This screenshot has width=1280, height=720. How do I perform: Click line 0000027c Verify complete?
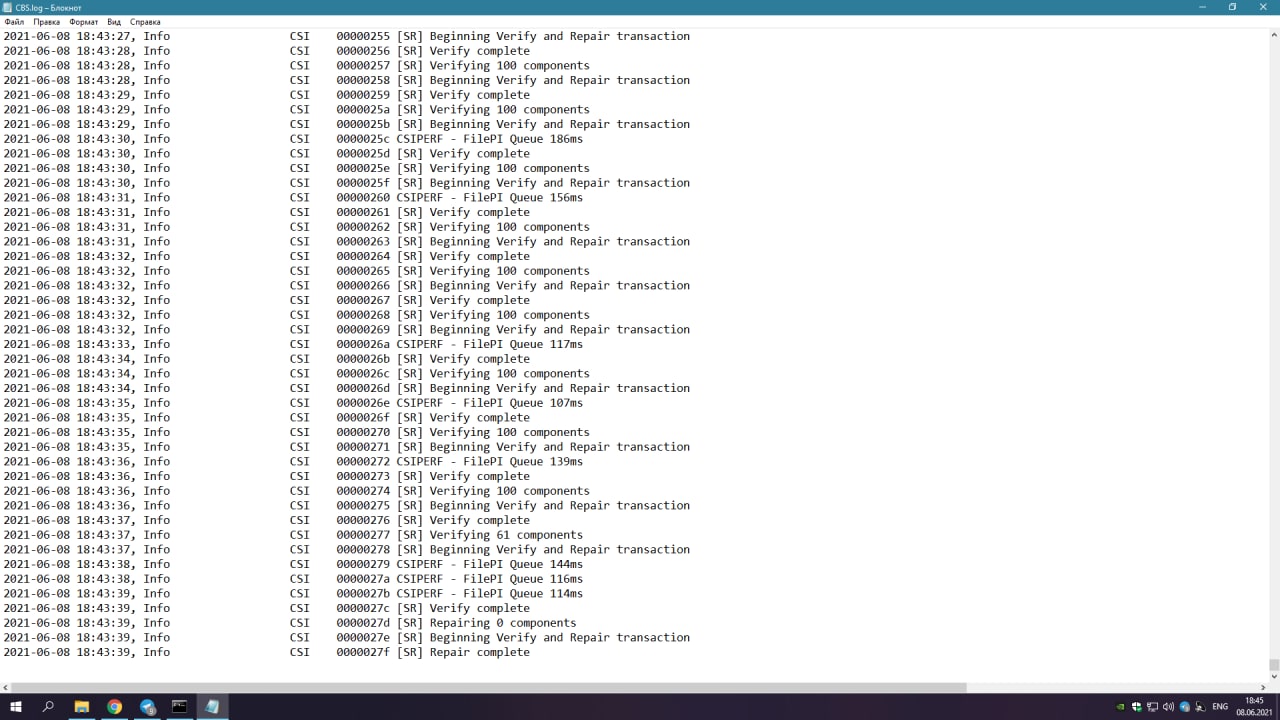(x=266, y=608)
